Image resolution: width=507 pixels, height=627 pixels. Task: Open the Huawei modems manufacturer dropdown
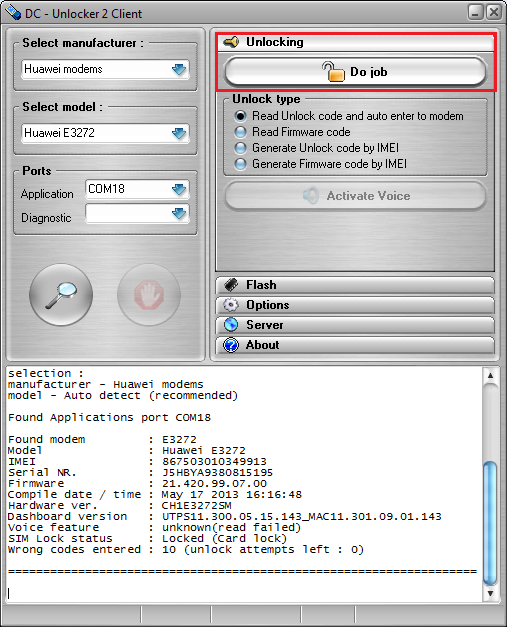[105, 69]
